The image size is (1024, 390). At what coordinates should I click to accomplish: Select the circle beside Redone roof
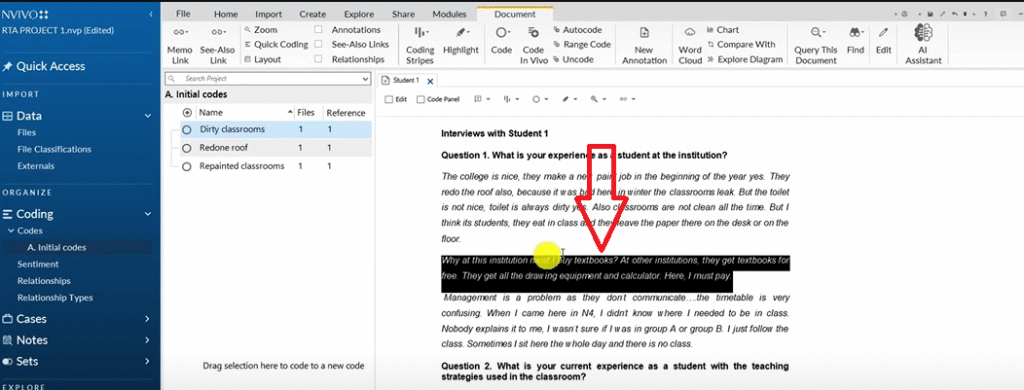coord(187,148)
